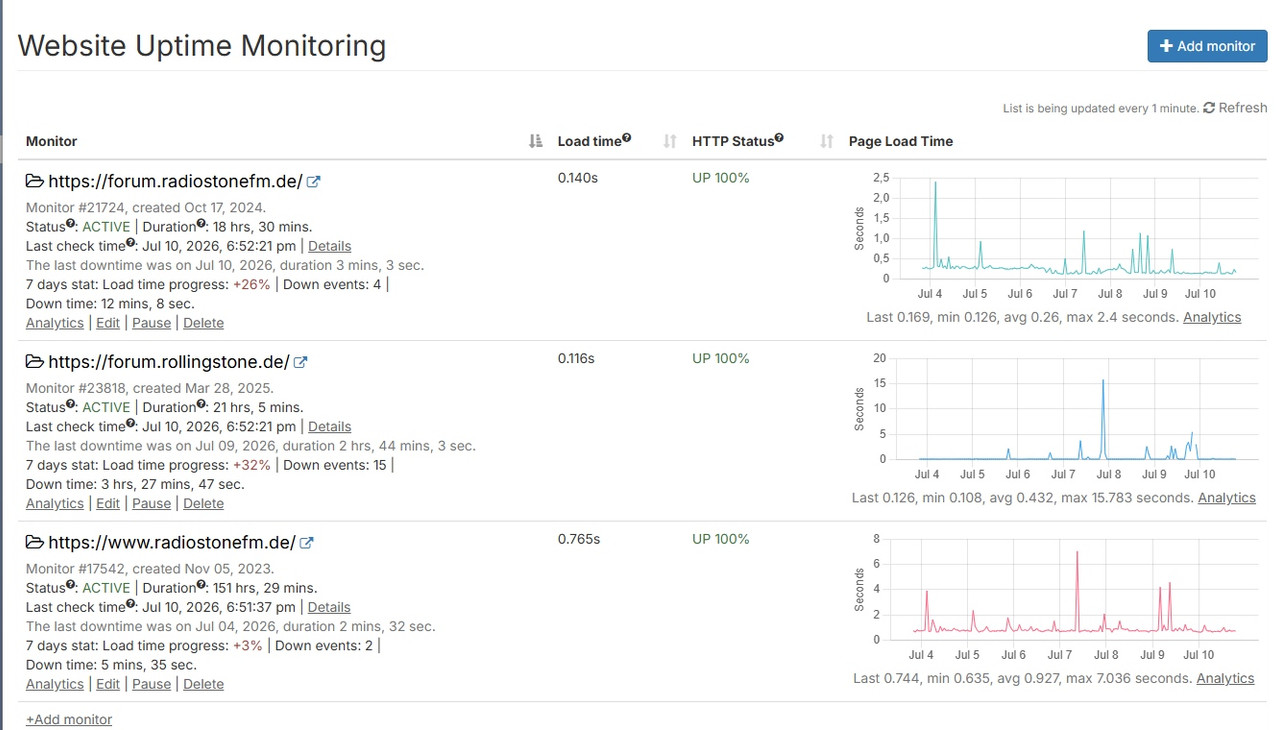Pause the www.radiostonefm.de monitor
The width and height of the screenshot is (1279, 730).
coord(151,684)
